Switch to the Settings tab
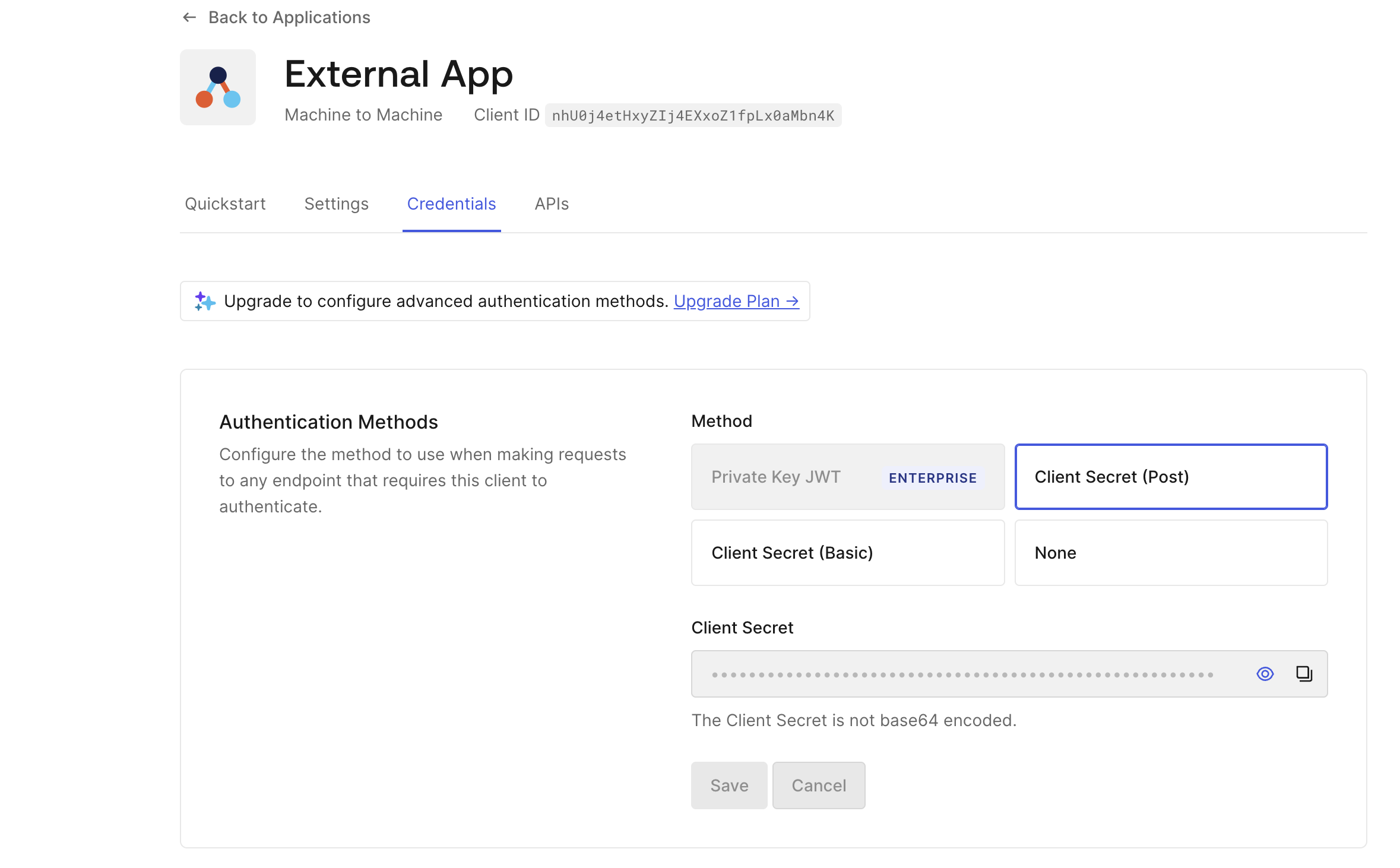 pyautogui.click(x=336, y=204)
